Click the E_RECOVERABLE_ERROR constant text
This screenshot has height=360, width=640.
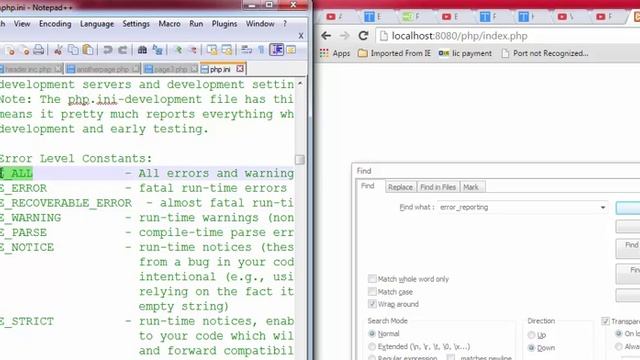point(66,203)
